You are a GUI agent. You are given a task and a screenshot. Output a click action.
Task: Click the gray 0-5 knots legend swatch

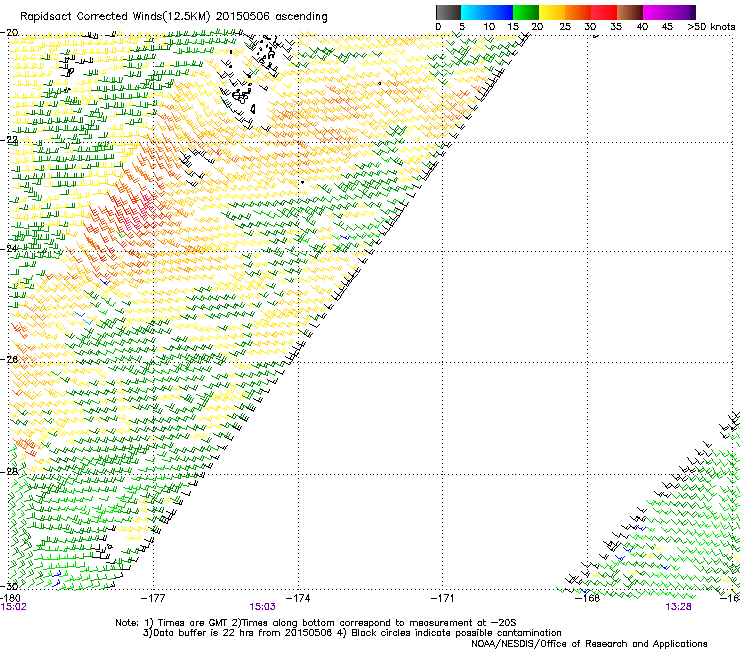click(x=448, y=12)
